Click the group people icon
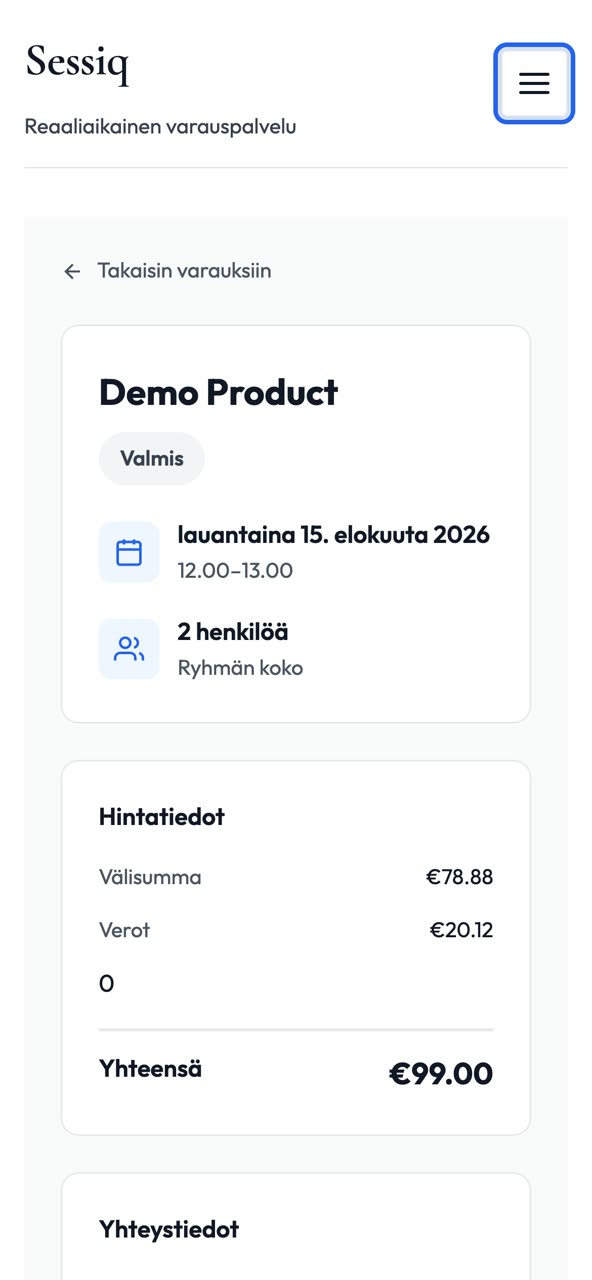 [x=129, y=649]
